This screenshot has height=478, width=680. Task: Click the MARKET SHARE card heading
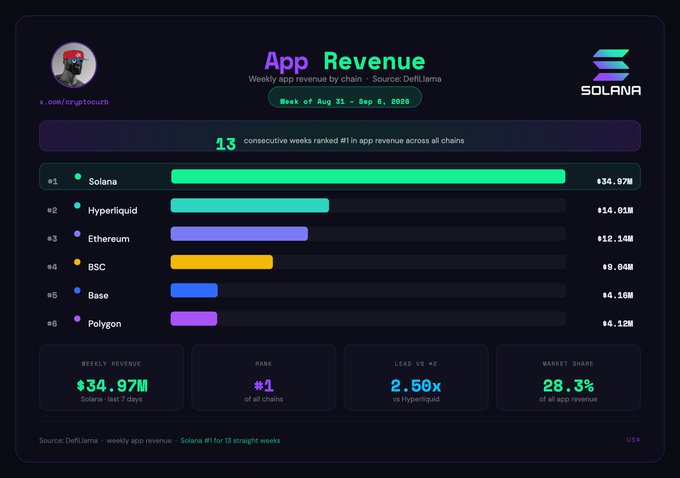coord(568,363)
